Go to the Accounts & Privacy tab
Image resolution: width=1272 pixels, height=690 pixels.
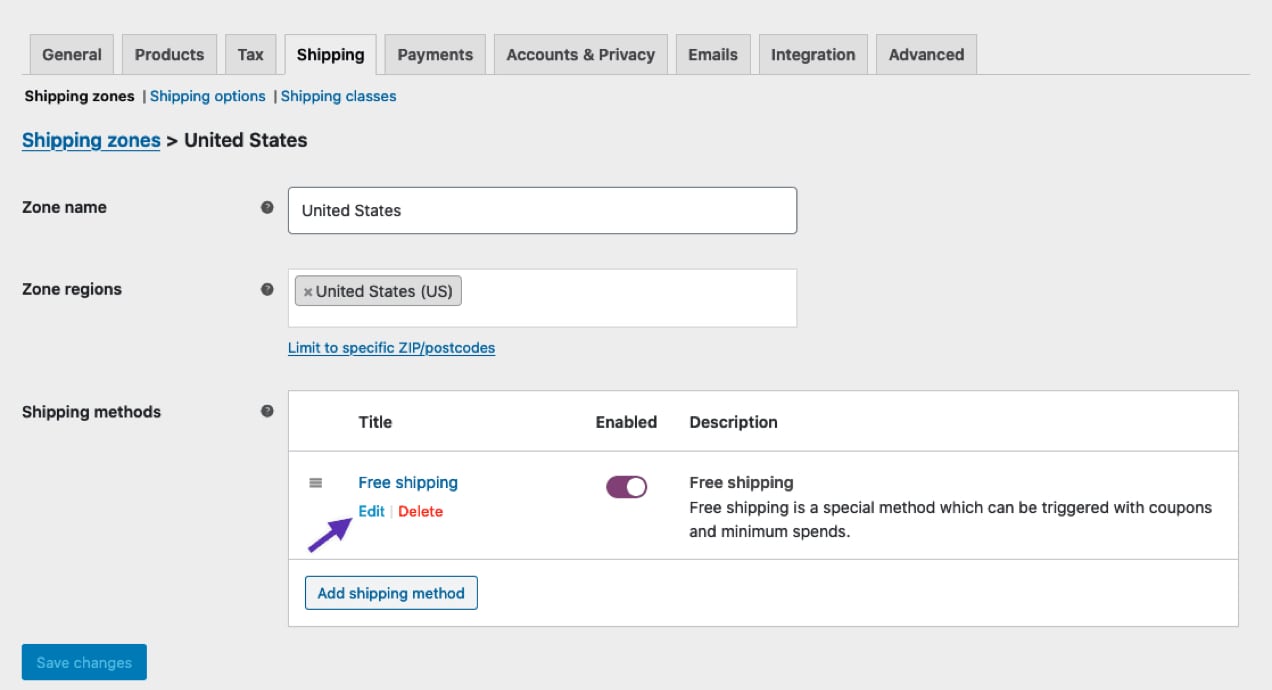580,54
